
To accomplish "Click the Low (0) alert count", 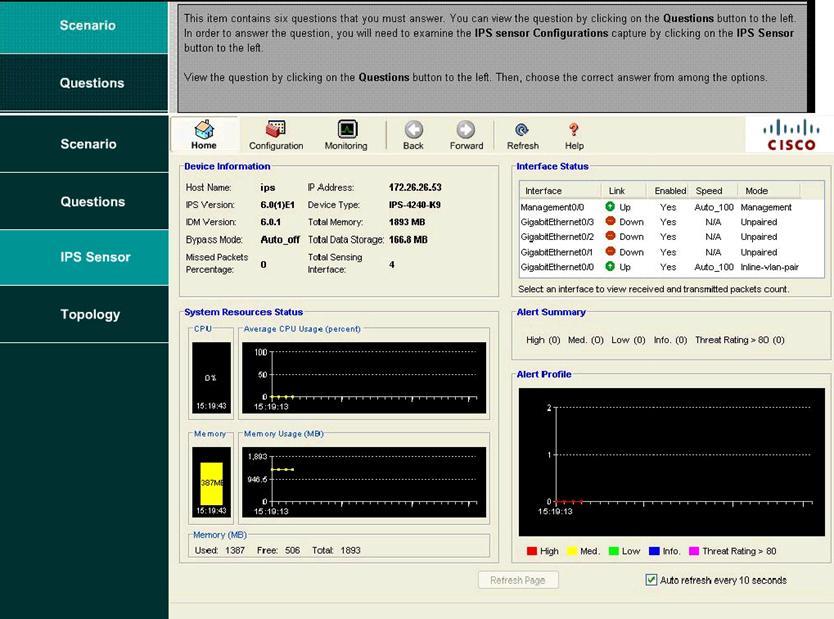I will 628,340.
